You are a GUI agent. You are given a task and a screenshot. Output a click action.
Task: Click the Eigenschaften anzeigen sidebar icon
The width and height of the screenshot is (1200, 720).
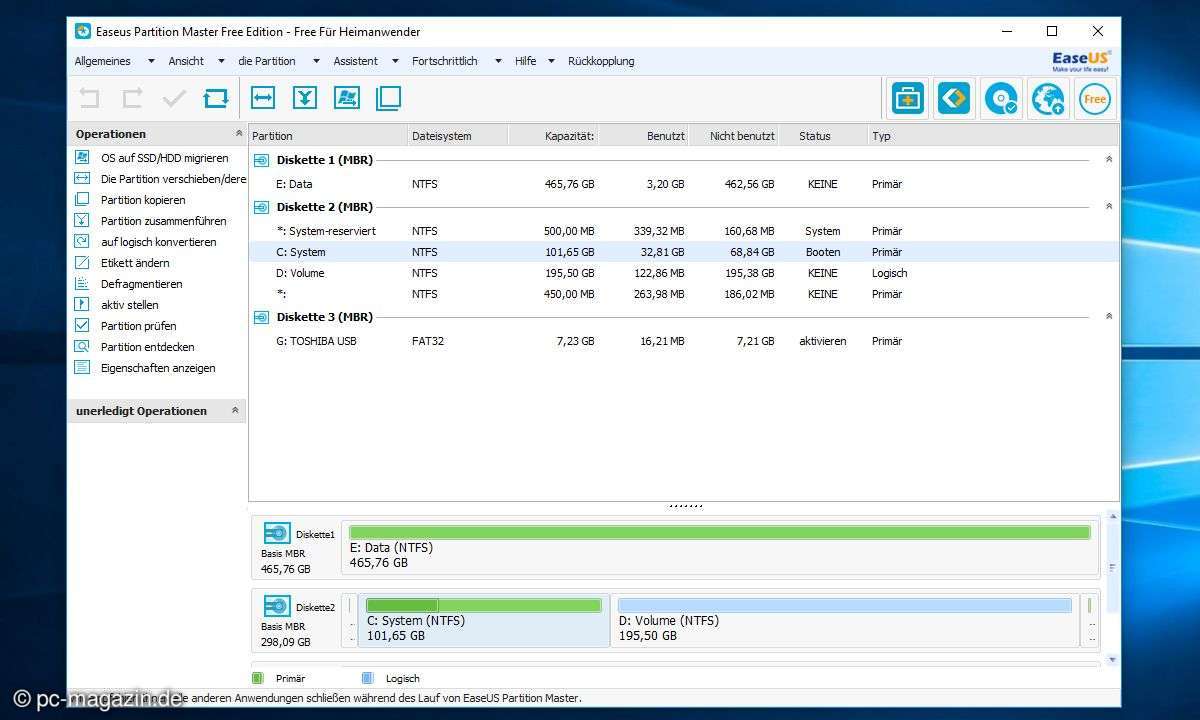click(x=82, y=367)
